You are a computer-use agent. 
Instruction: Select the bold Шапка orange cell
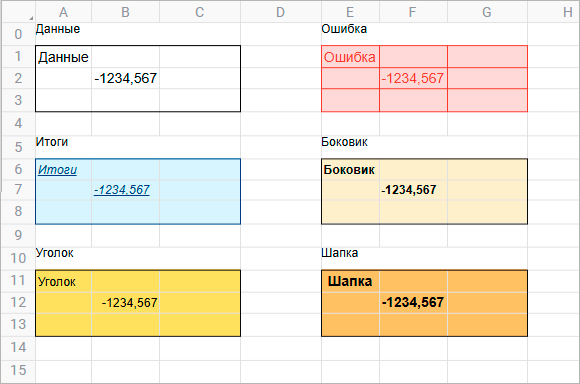[350, 281]
